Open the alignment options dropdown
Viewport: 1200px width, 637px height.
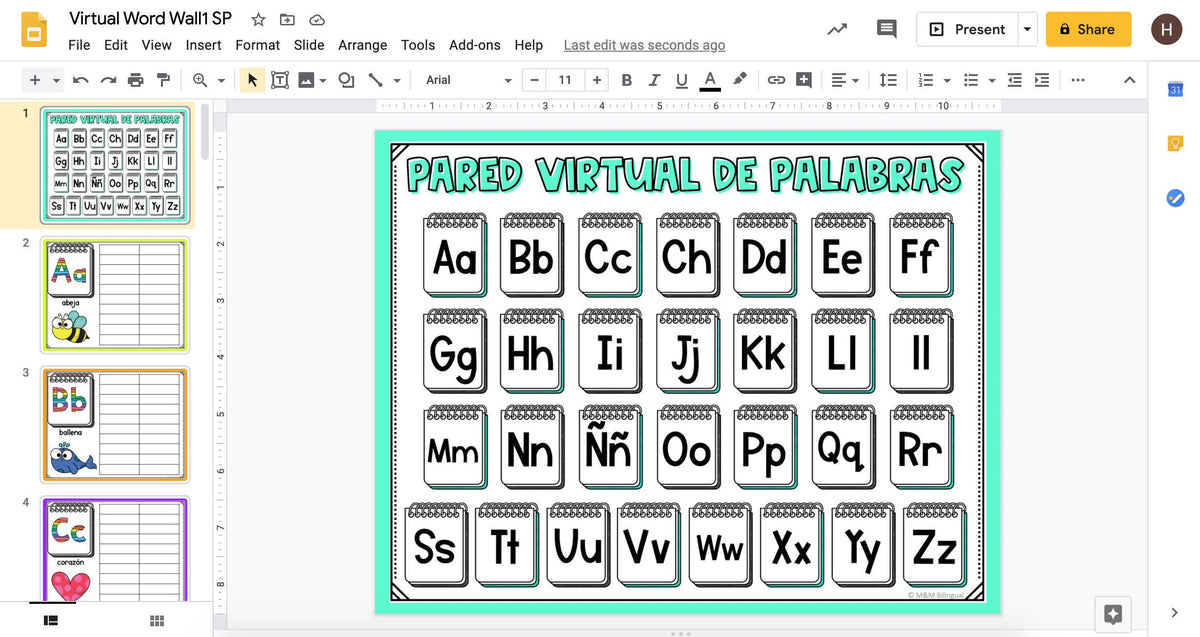[857, 80]
